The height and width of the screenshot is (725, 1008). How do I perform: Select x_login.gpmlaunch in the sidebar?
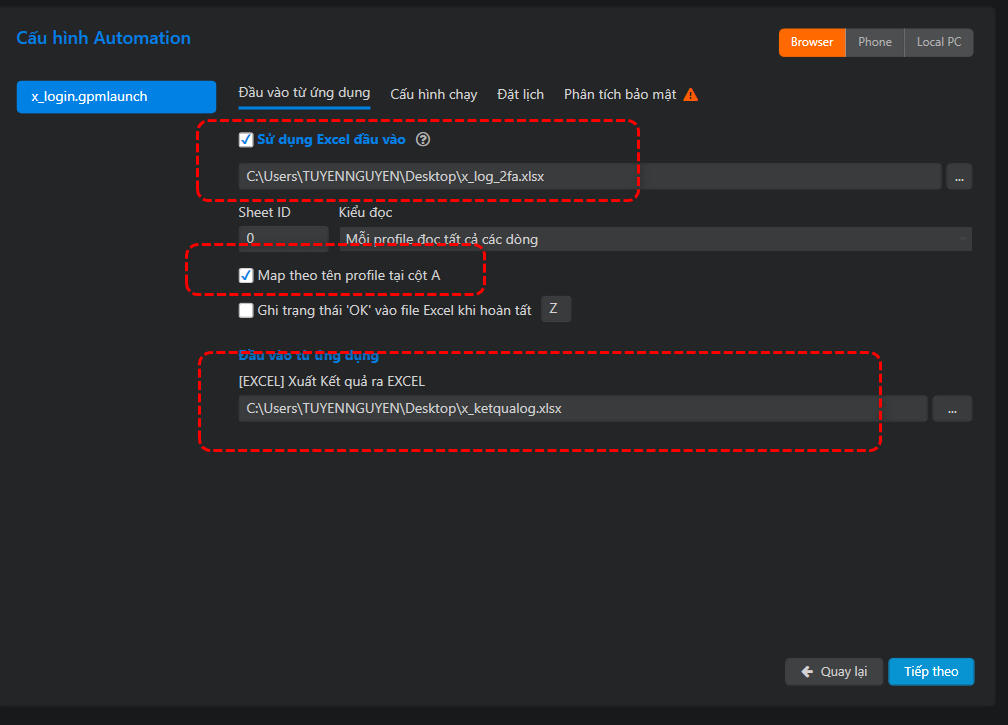point(116,97)
